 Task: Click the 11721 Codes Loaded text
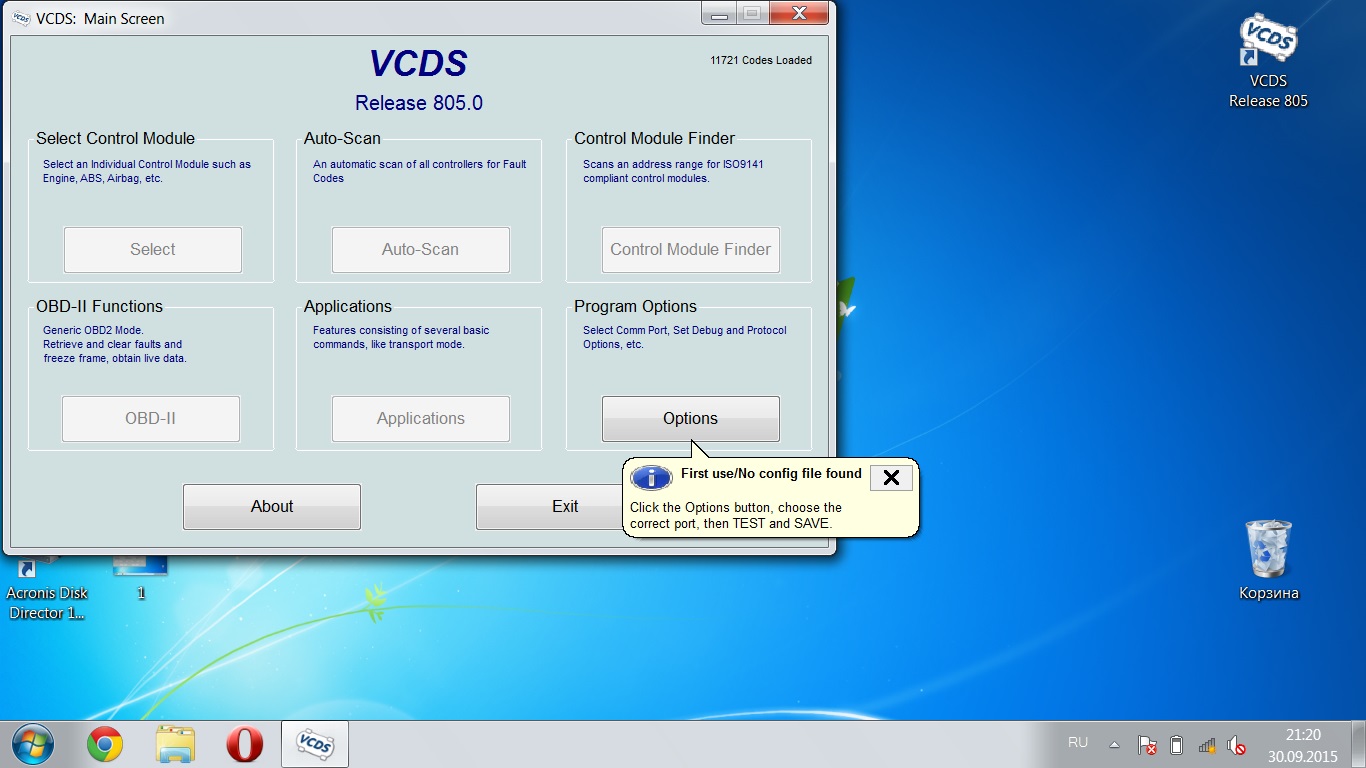761,60
